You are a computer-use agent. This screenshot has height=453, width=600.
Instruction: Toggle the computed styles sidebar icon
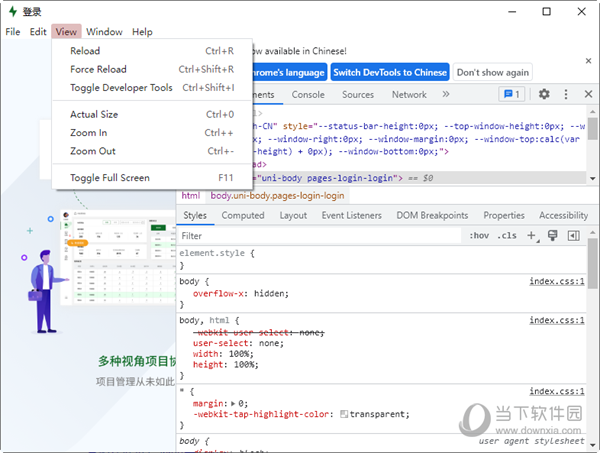573,236
